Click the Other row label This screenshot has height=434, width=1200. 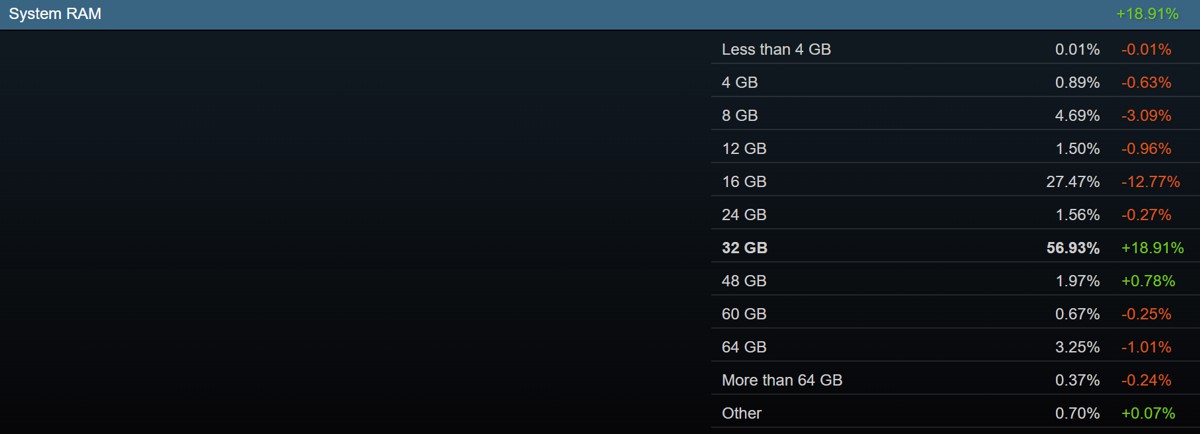point(741,413)
